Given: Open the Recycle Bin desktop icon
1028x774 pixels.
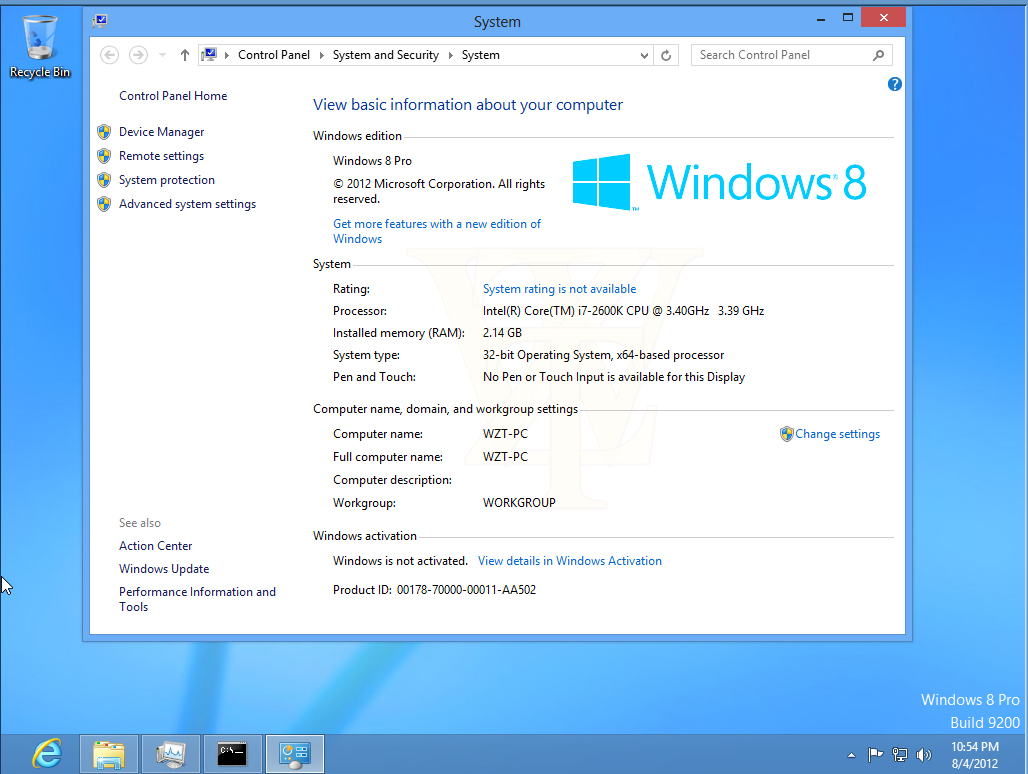Looking at the screenshot, I should point(39,47).
